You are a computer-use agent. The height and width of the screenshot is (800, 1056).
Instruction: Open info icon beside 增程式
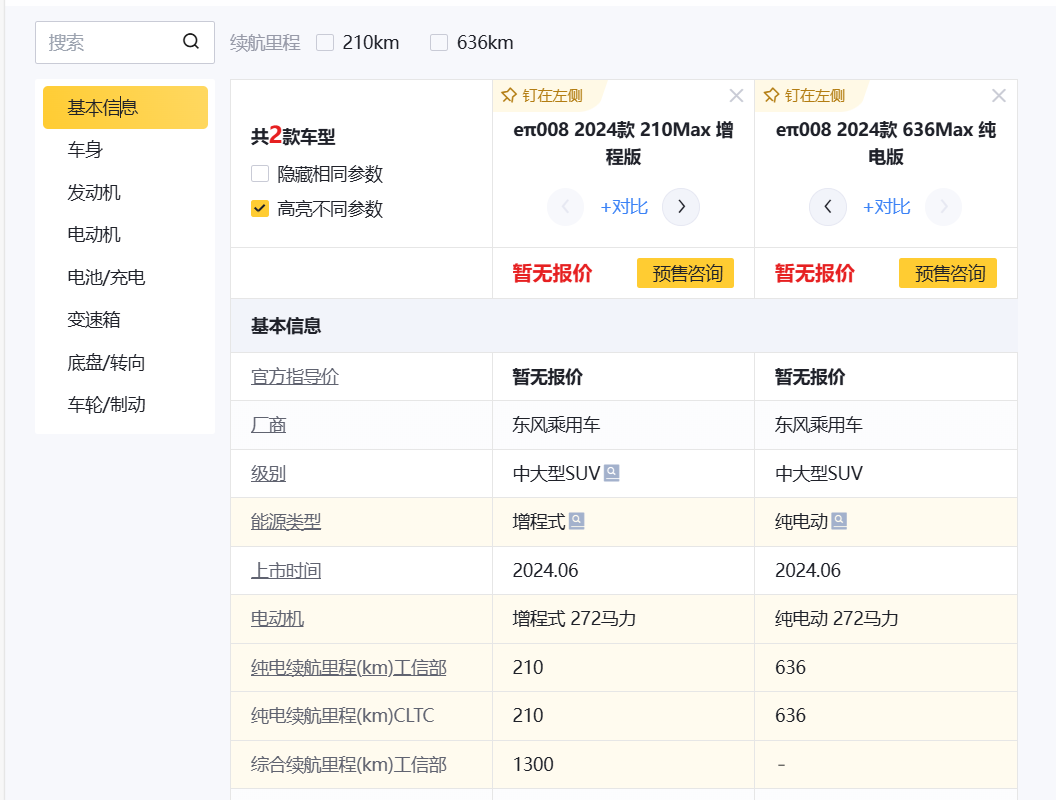point(577,521)
